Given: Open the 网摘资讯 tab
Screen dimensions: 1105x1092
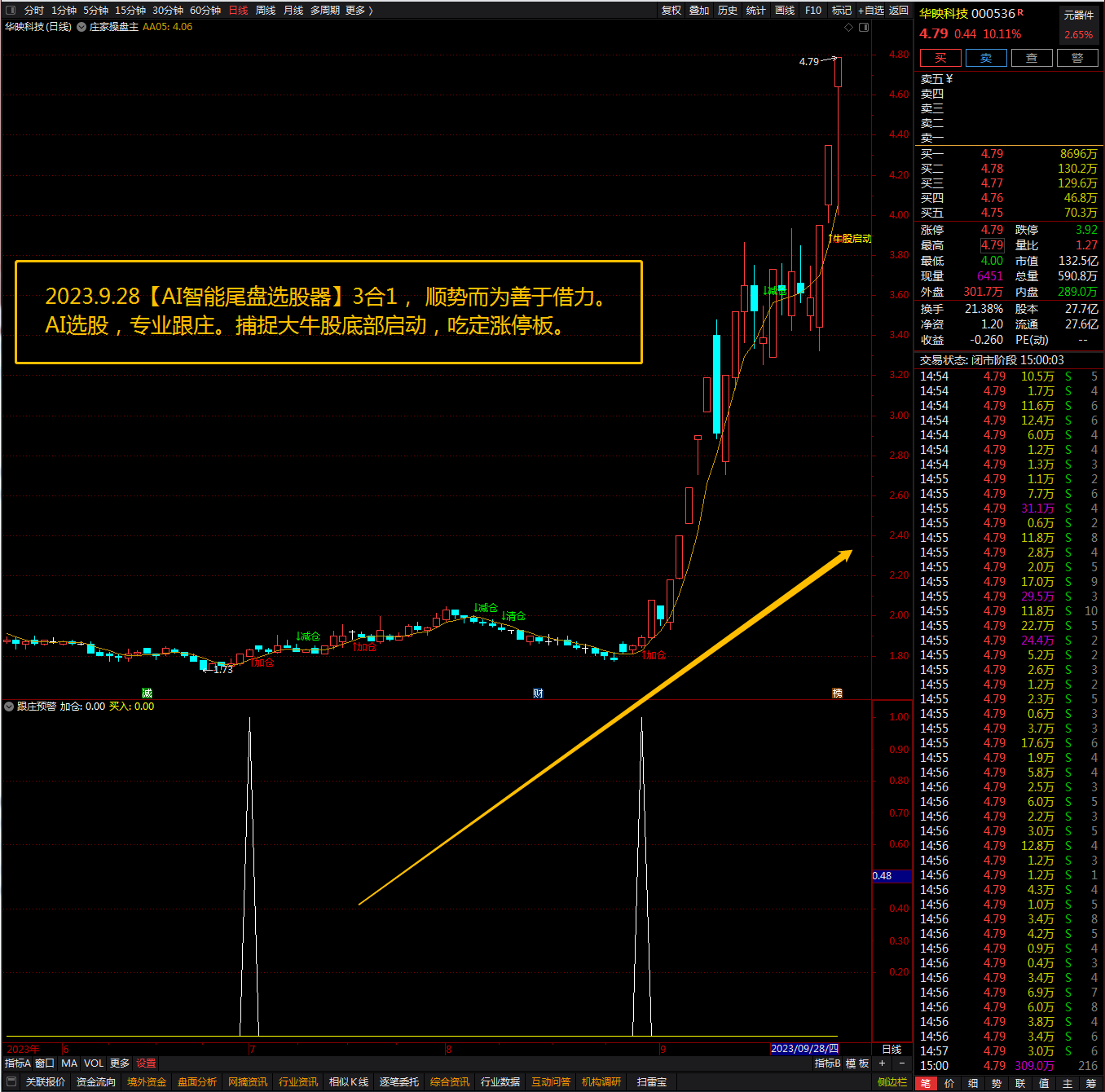Looking at the screenshot, I should [248, 1082].
